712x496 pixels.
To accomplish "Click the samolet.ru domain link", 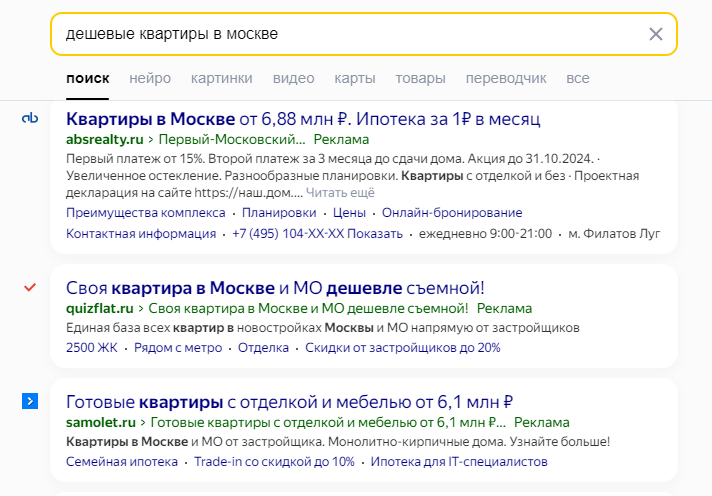I will click(101, 422).
